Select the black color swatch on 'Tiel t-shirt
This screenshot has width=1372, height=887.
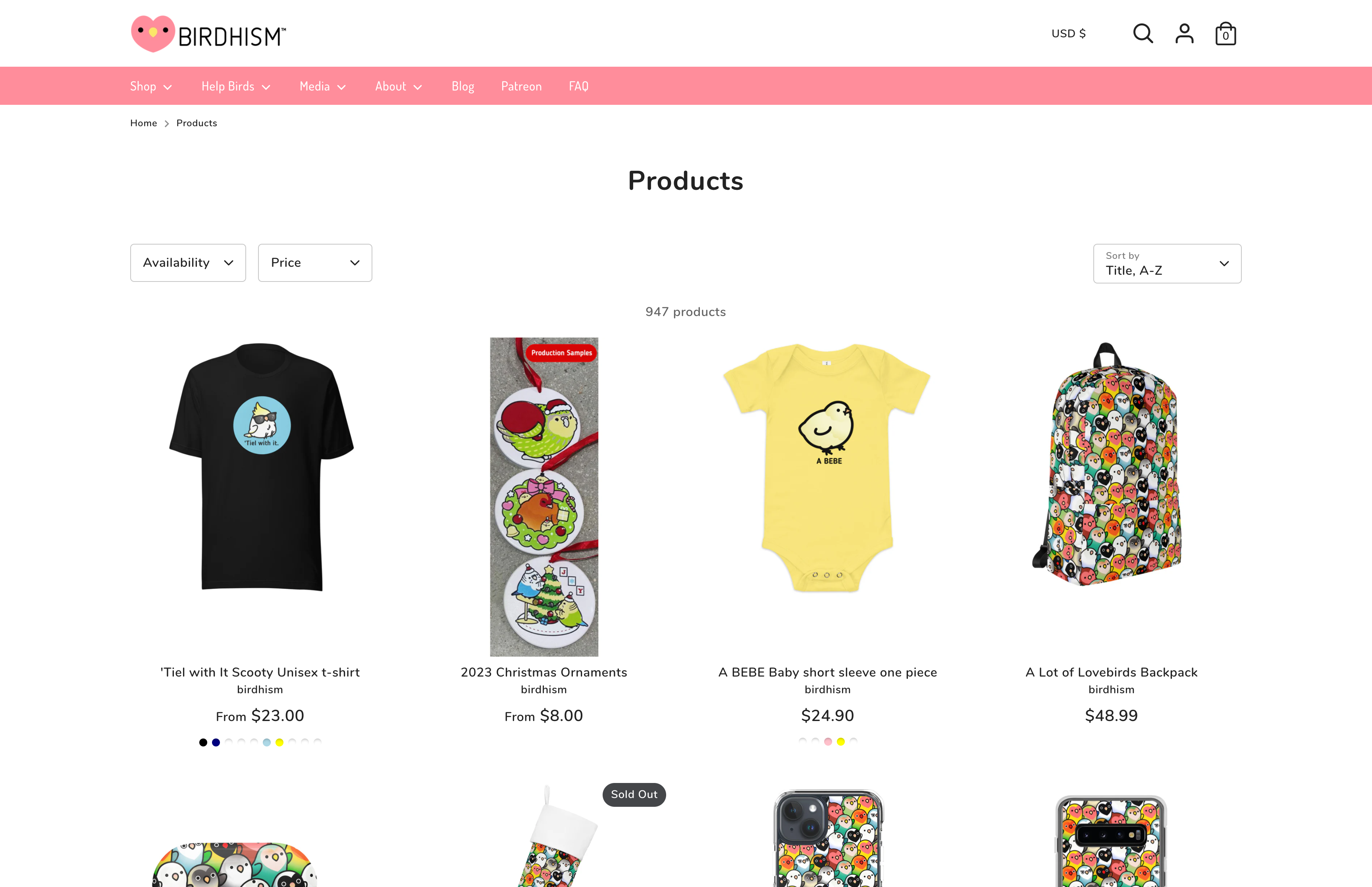(x=203, y=742)
